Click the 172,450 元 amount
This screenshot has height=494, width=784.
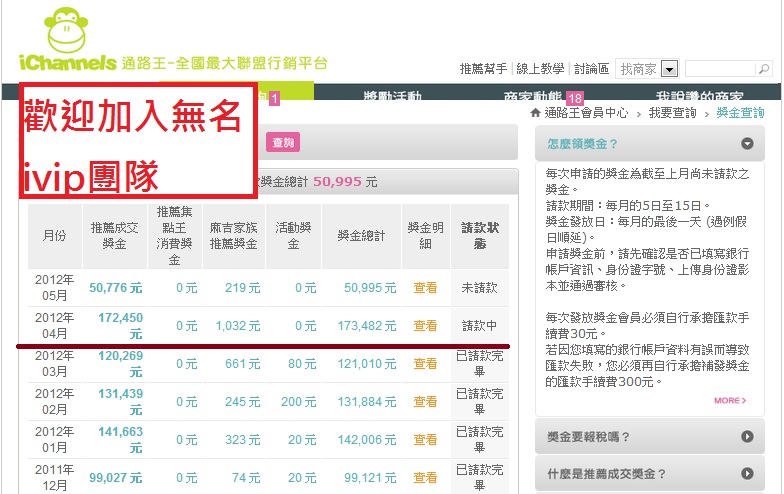120,326
